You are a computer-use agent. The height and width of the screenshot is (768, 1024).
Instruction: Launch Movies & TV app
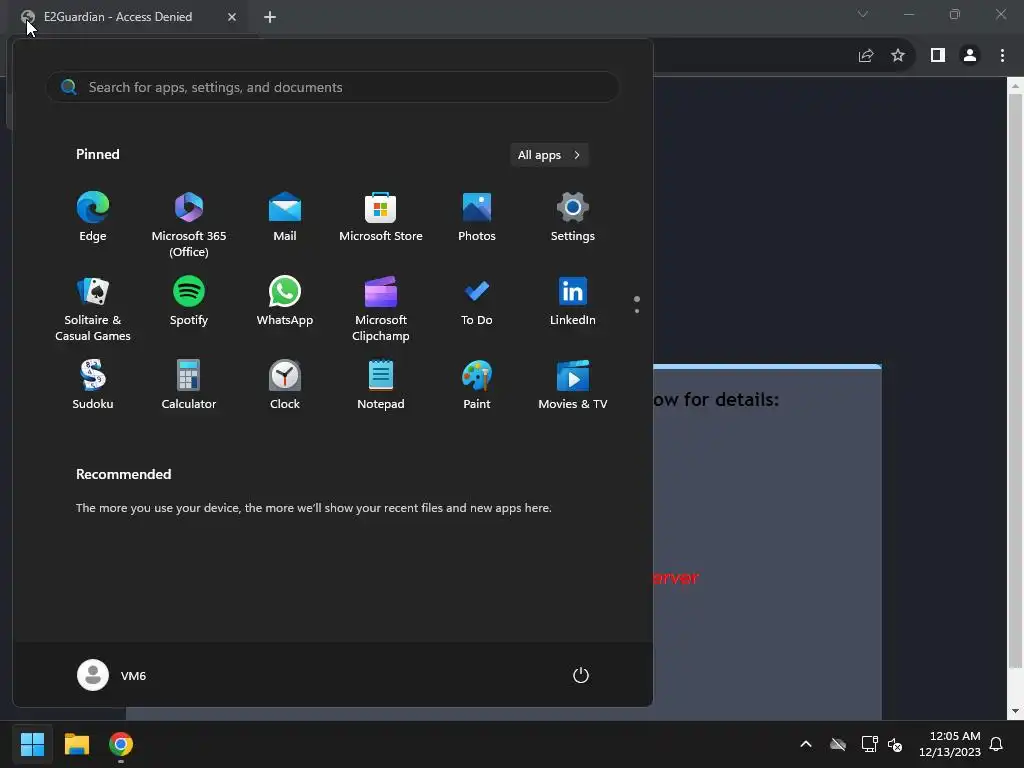573,385
